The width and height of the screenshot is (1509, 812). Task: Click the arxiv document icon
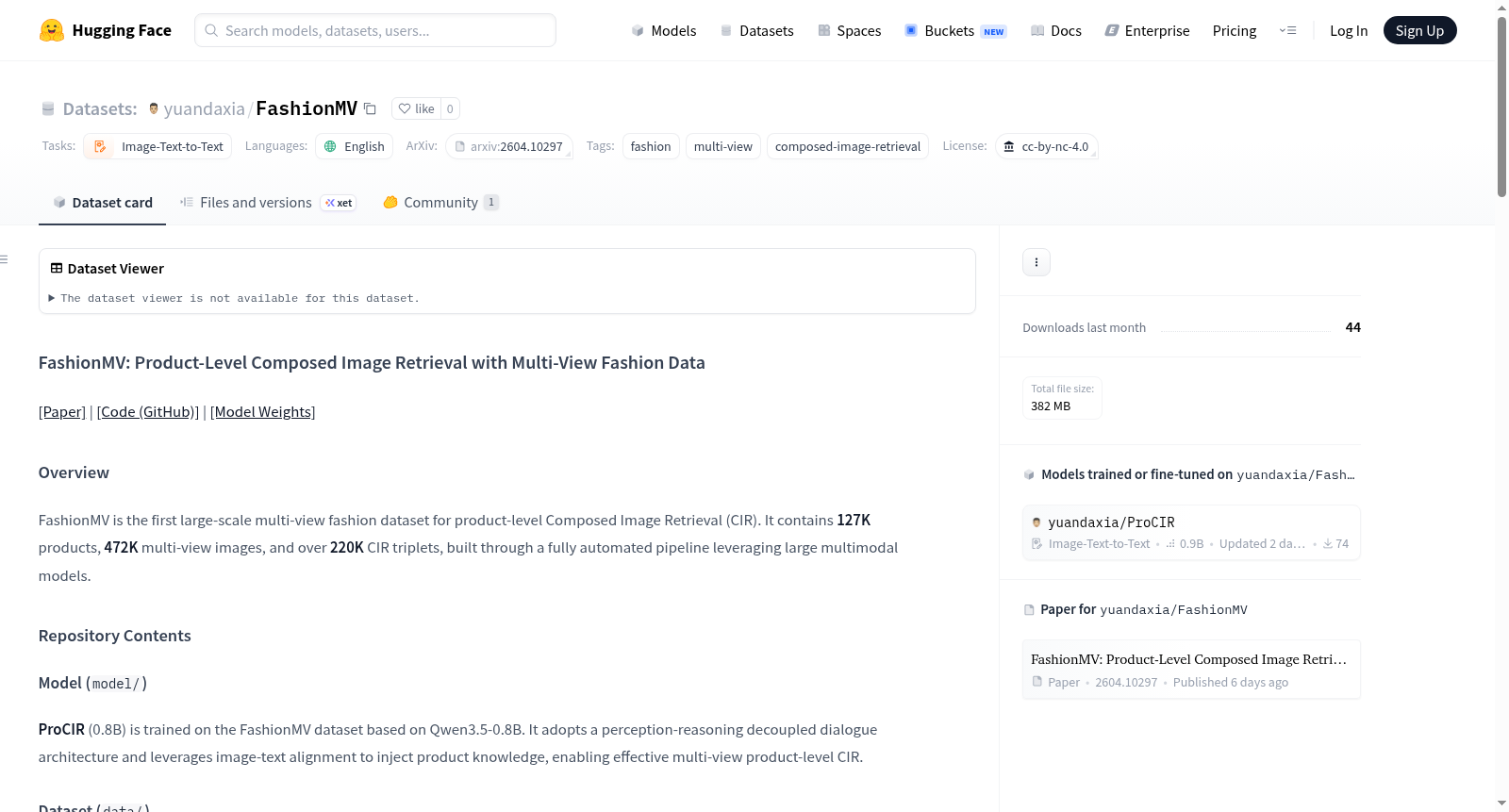pos(460,146)
